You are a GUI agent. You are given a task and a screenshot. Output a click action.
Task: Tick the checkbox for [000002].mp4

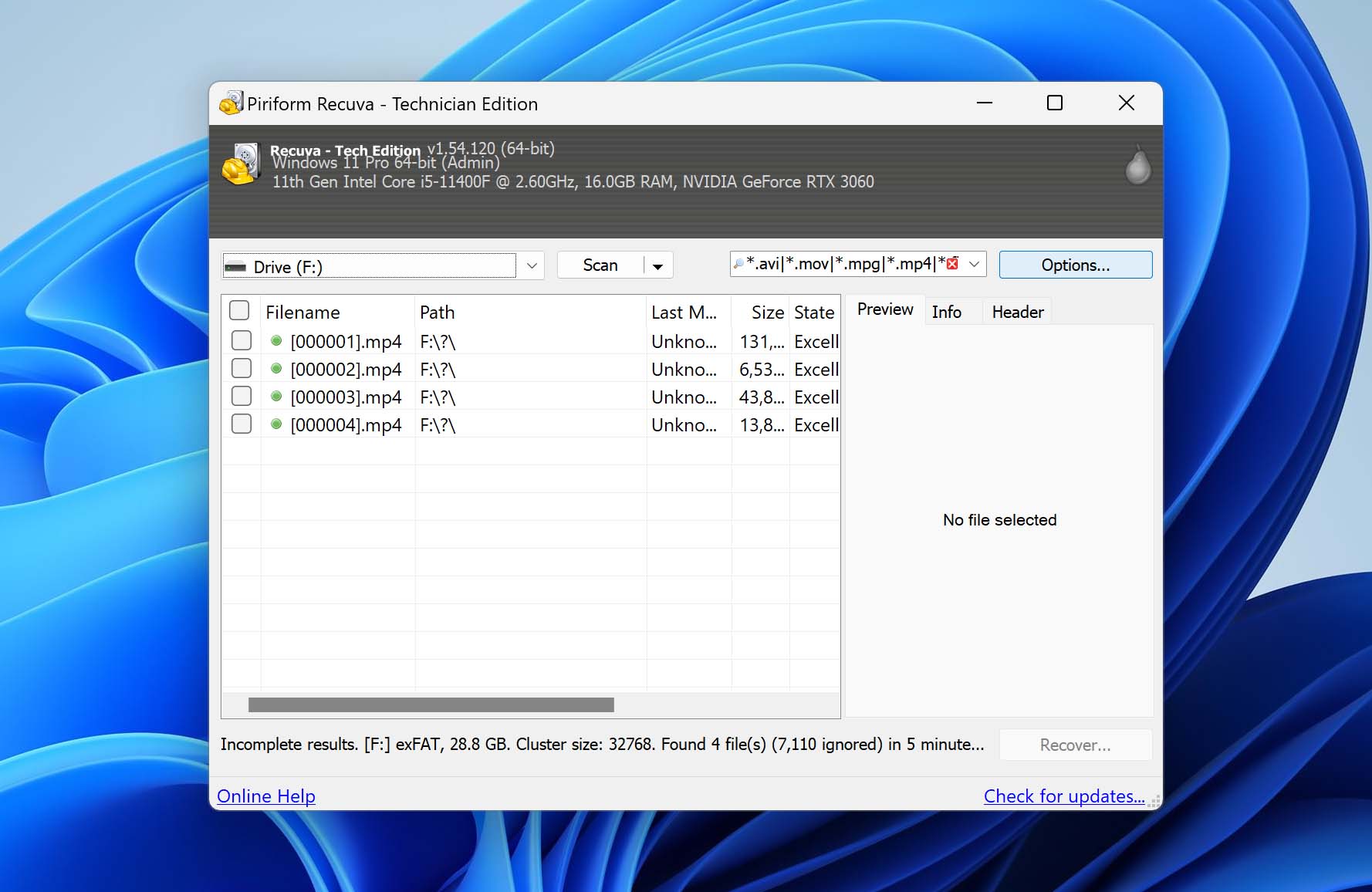tap(242, 369)
